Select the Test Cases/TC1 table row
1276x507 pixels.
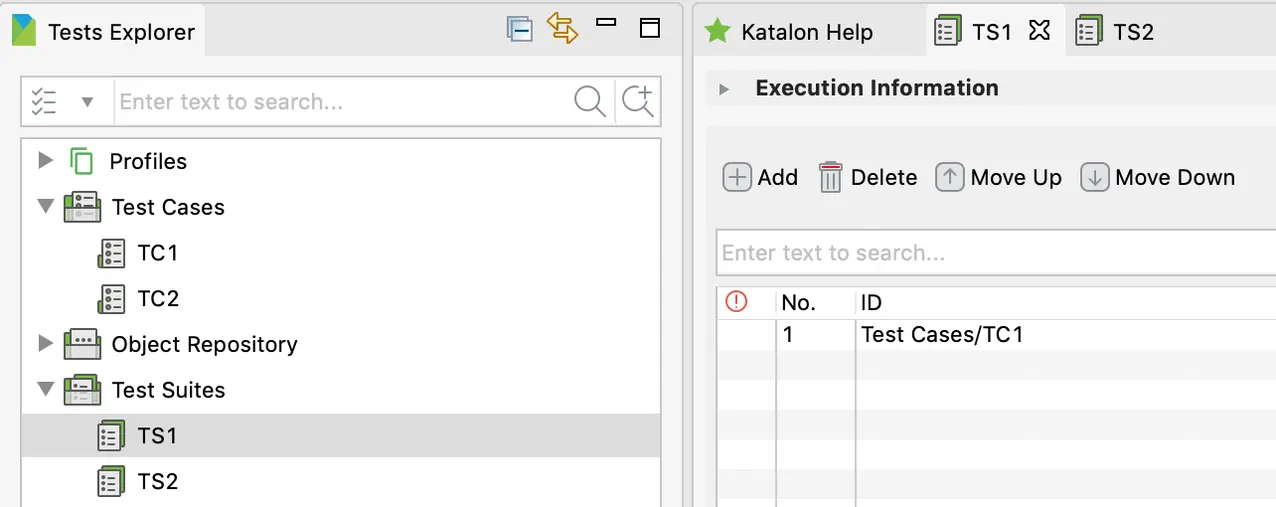click(x=942, y=335)
